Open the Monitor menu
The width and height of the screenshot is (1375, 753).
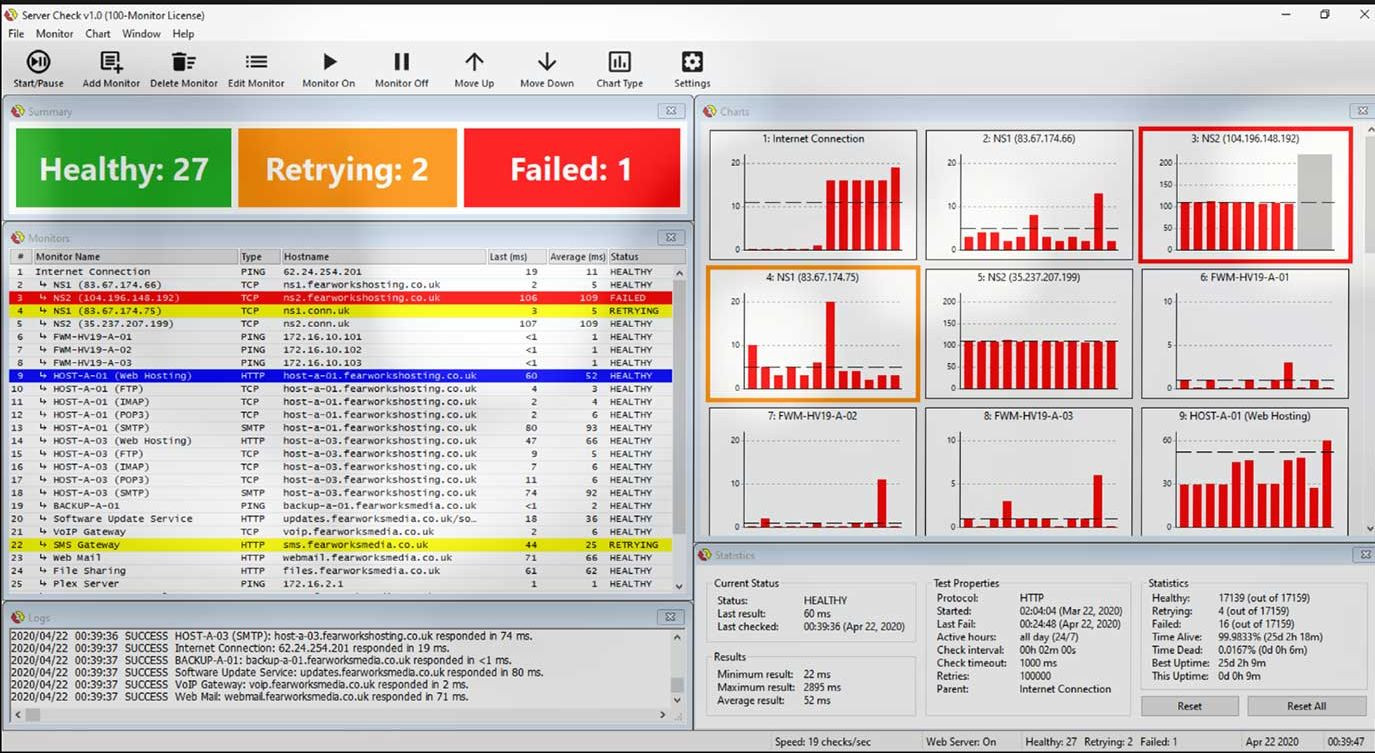pyautogui.click(x=55, y=33)
